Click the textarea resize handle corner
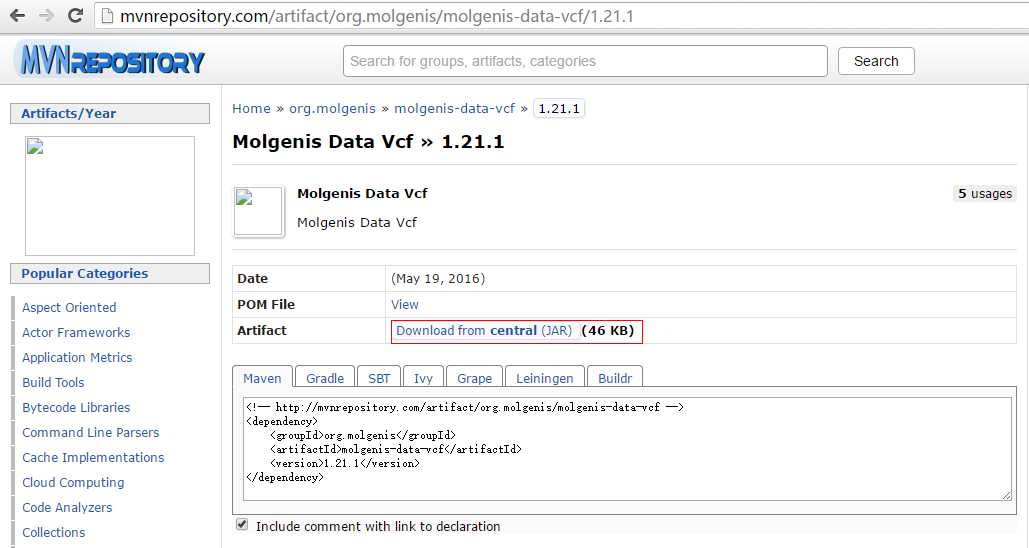Image resolution: width=1029 pixels, height=548 pixels. pos(1006,495)
